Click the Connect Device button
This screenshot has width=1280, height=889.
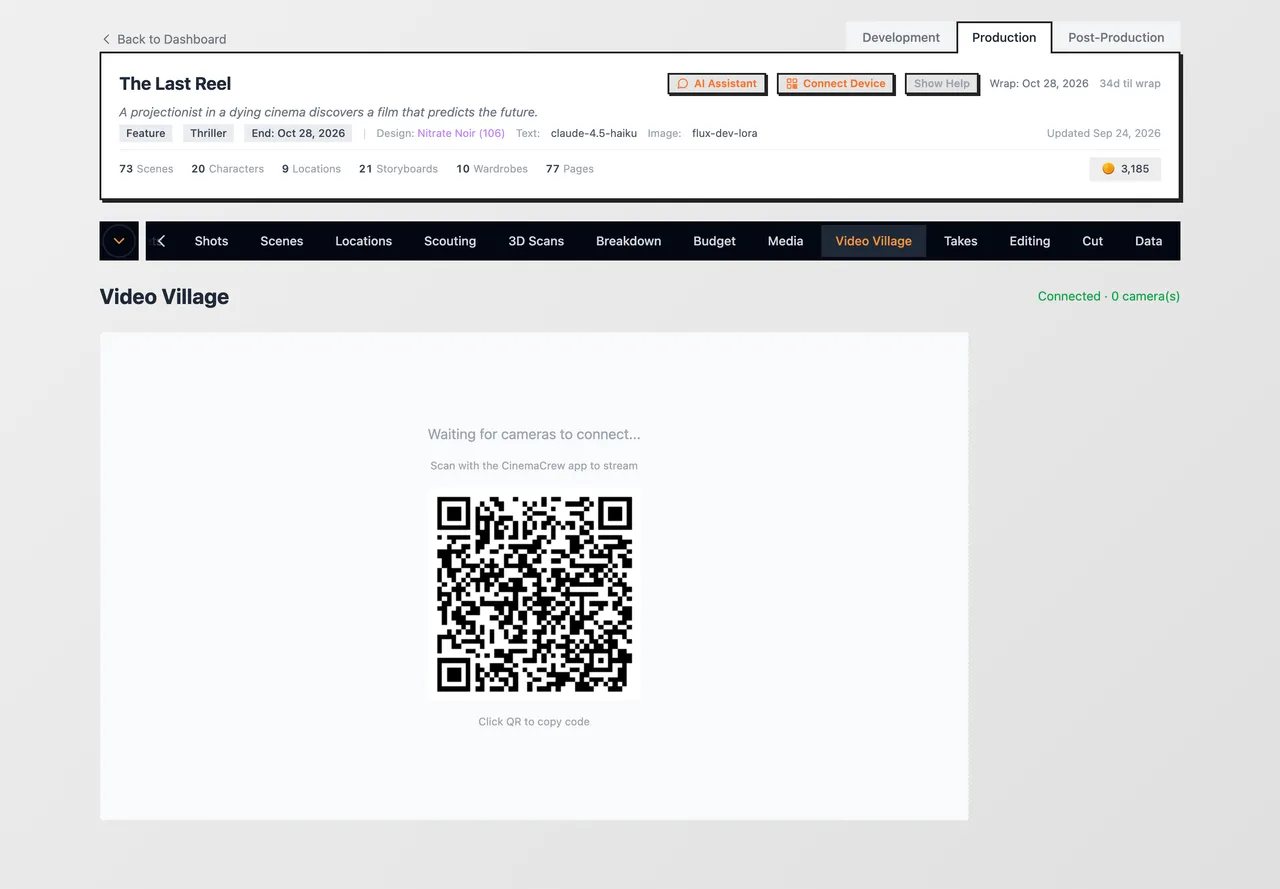point(836,84)
